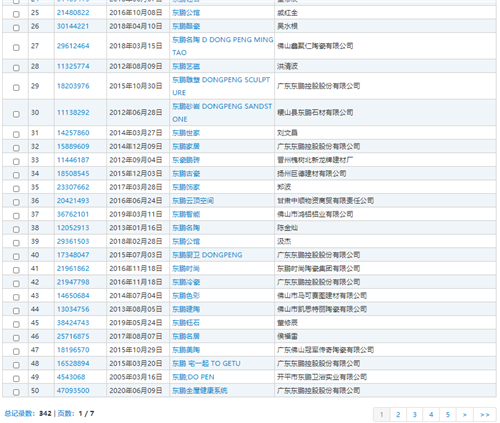Open trademark name link in row 36

193,200
